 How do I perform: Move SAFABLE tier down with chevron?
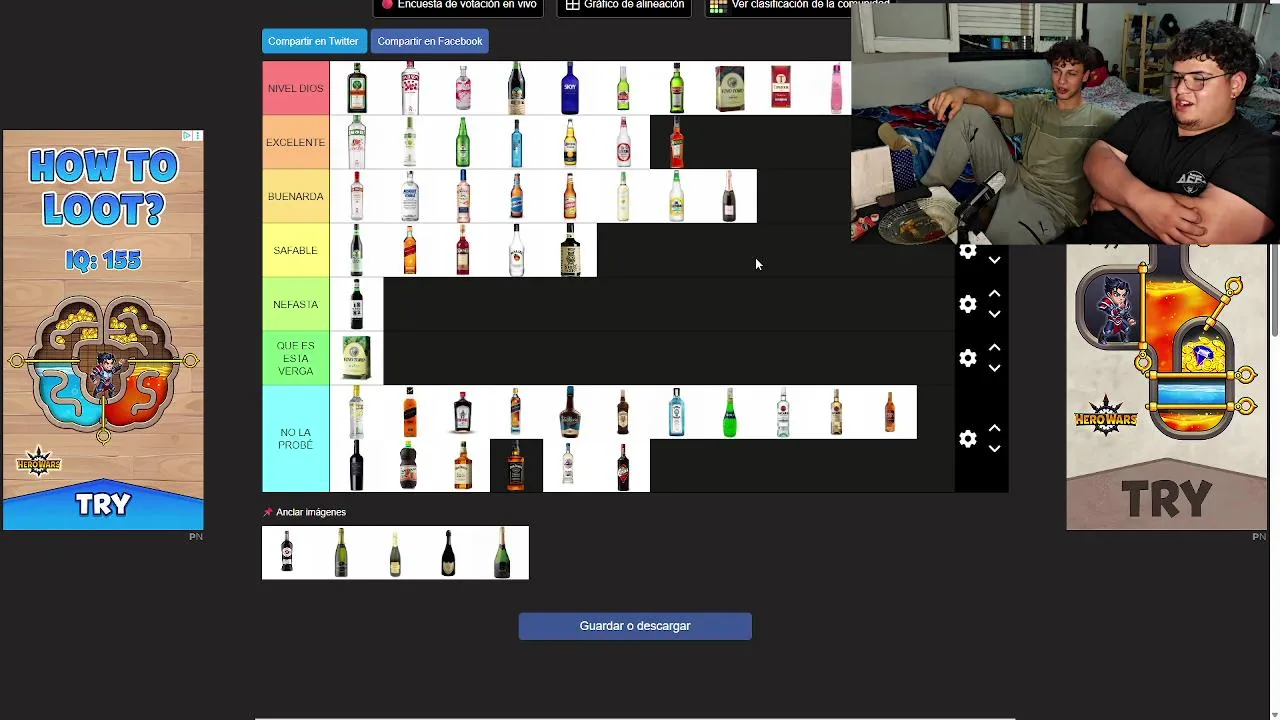pyautogui.click(x=994, y=260)
